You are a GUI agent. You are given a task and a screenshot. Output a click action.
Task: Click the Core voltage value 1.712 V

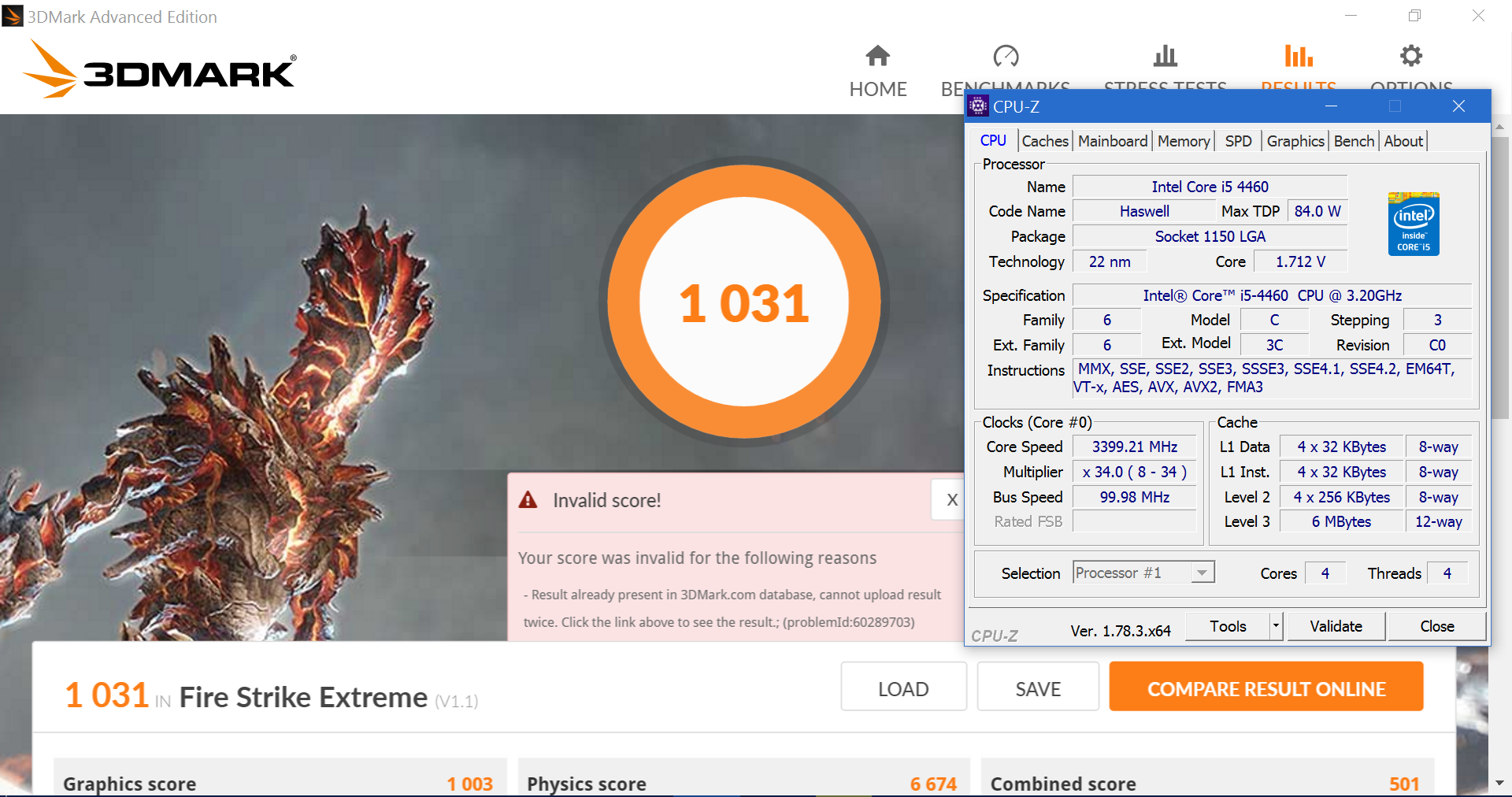point(1300,261)
